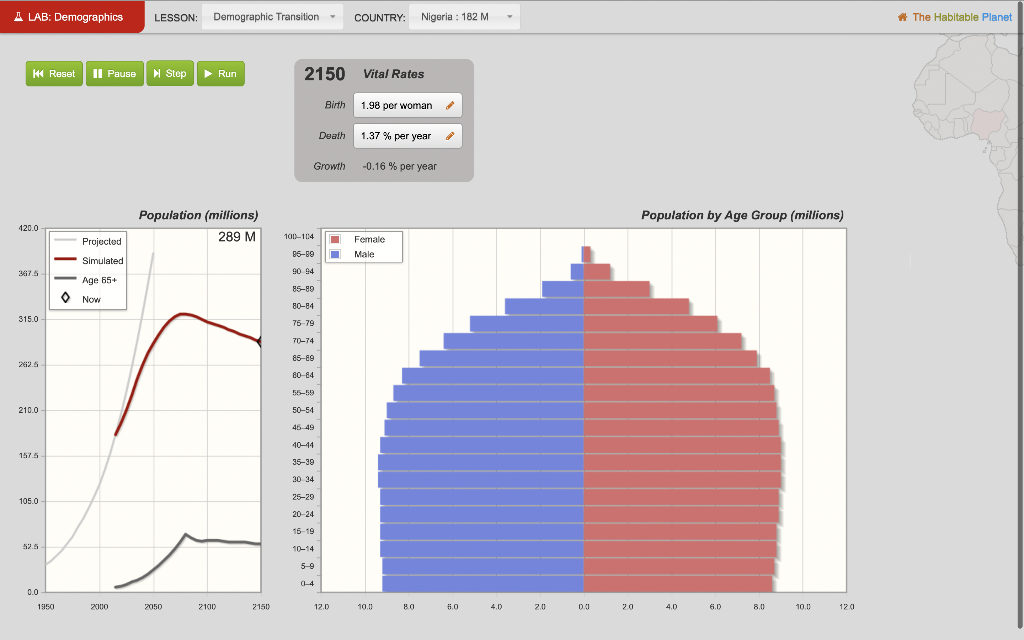The width and height of the screenshot is (1024, 640).
Task: Click the LAB: Demographics header tab
Action: (x=72, y=16)
